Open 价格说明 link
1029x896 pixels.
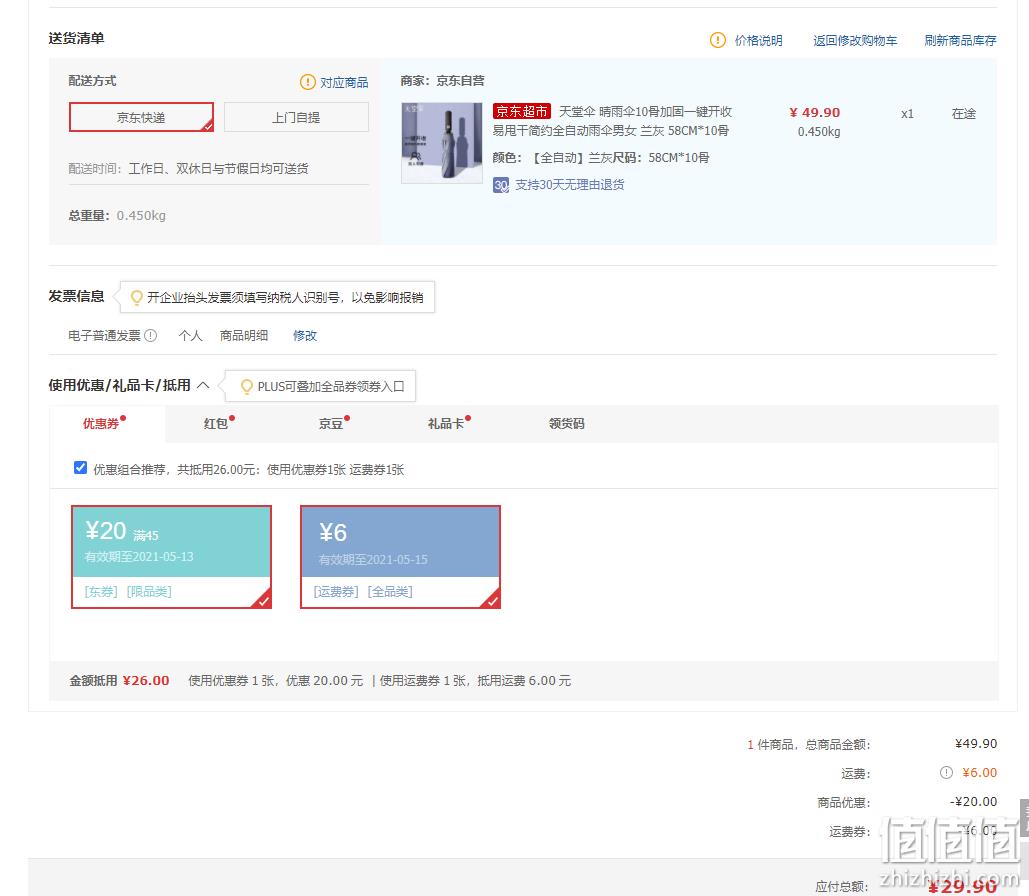coord(758,41)
